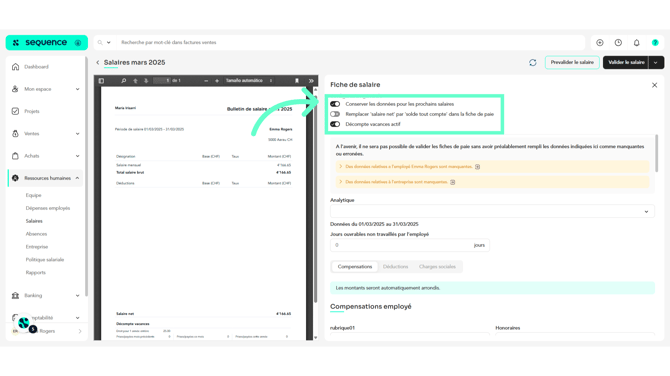Open Valider le salaire dropdown arrow
Viewport: 670px width, 376px height.
coord(656,63)
